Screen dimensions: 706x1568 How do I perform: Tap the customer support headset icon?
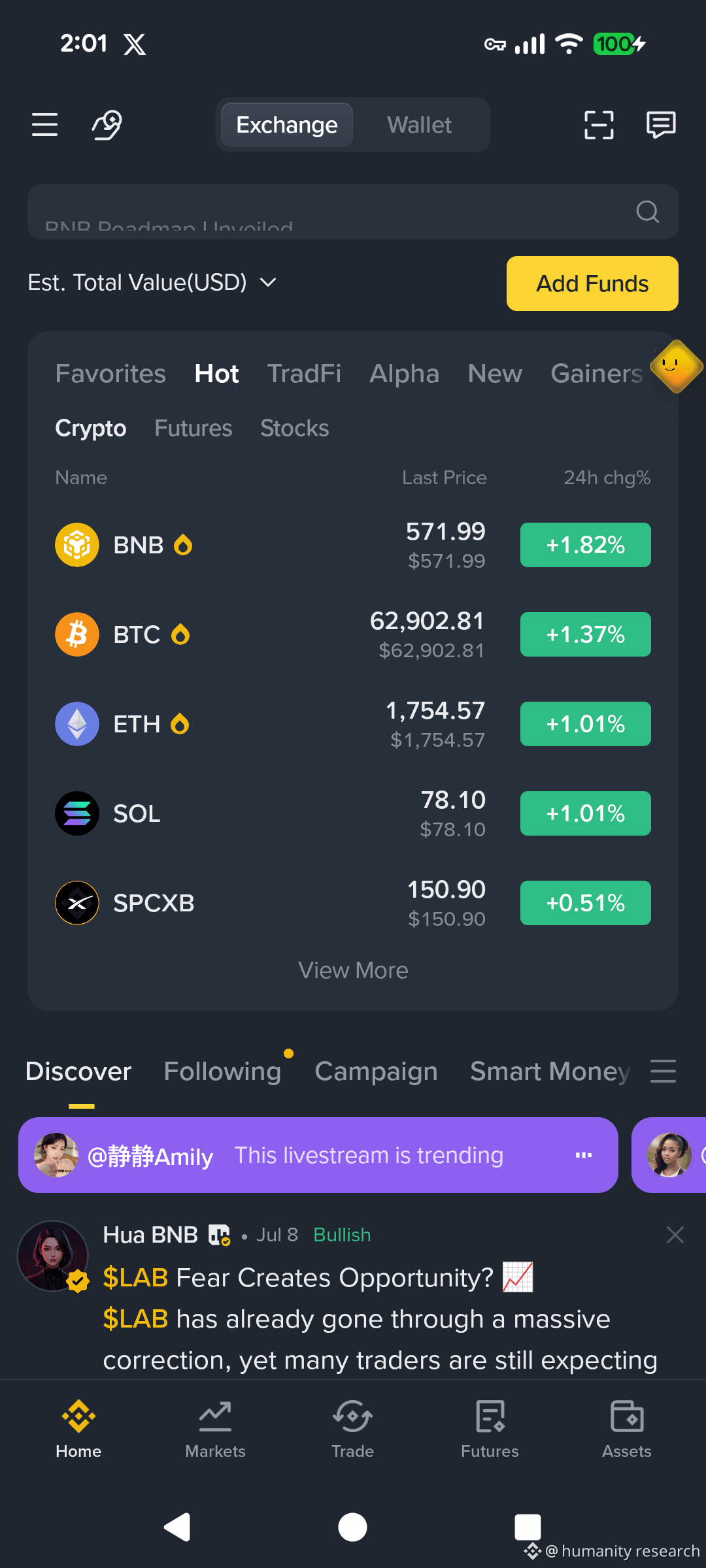pyautogui.click(x=107, y=124)
